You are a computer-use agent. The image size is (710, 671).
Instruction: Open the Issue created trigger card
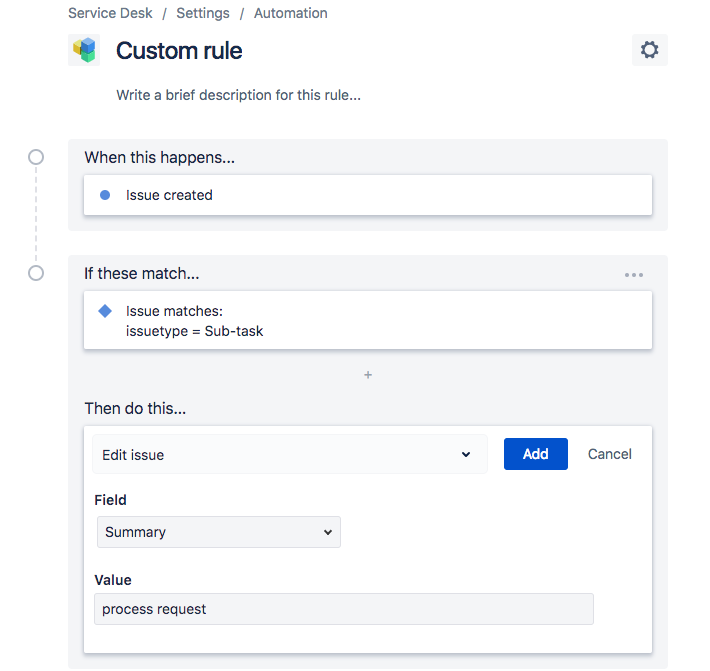click(x=368, y=195)
